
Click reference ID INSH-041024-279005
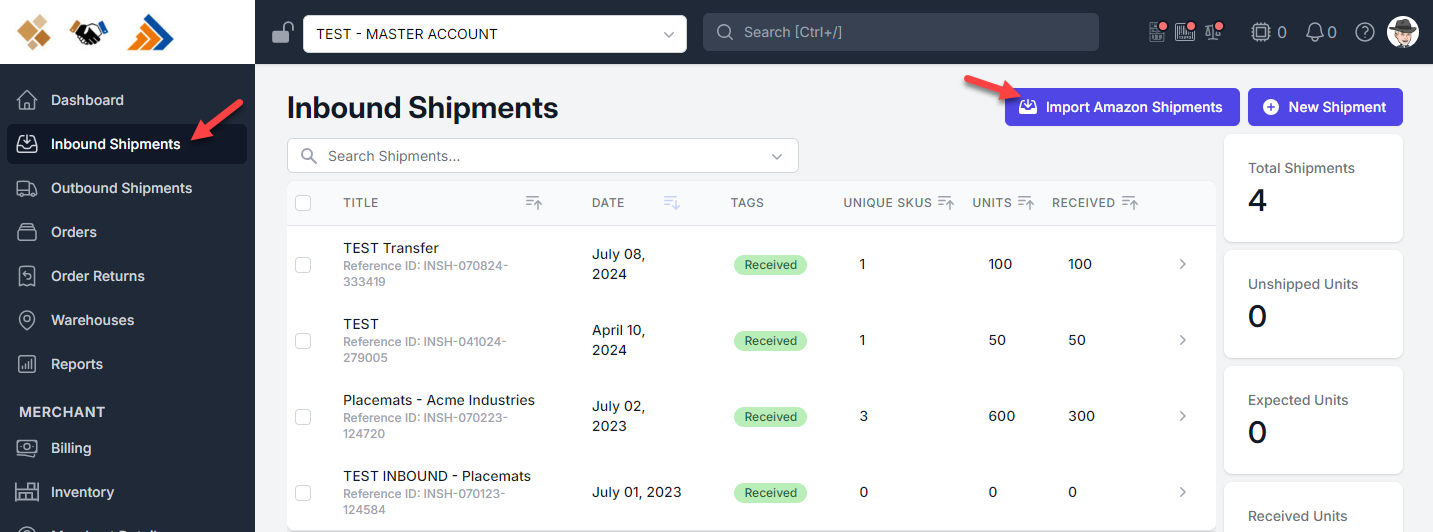tap(425, 350)
